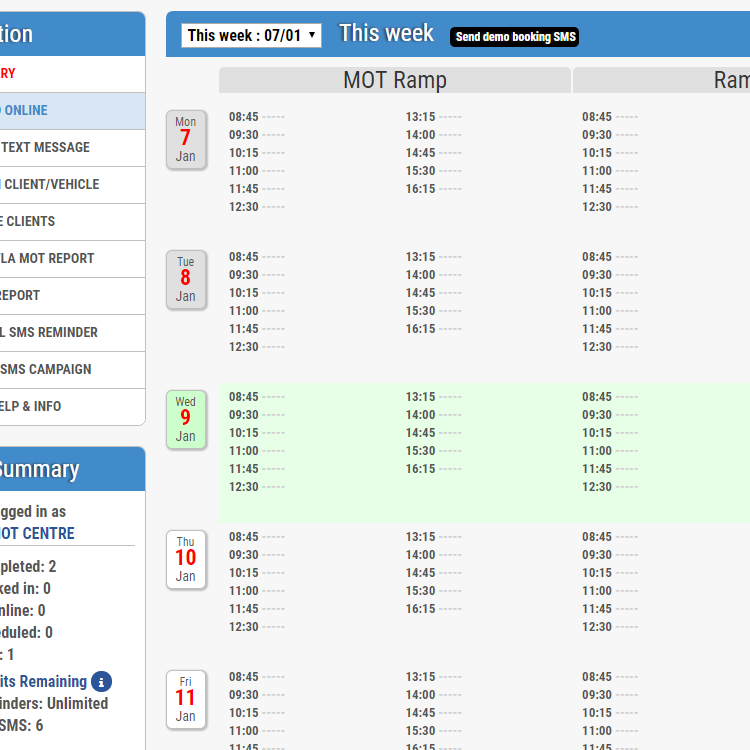Book Thursday 16:15 slot on MOT Ramp
The height and width of the screenshot is (750, 750).
[434, 609]
